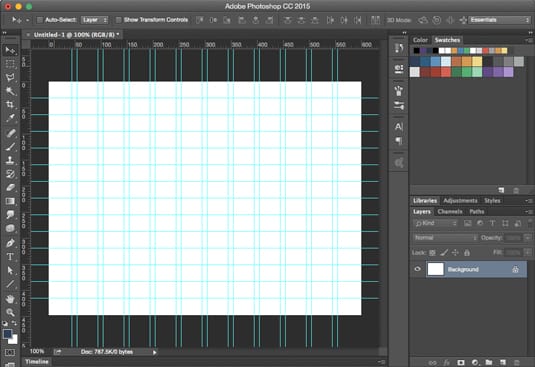535x367 pixels.
Task: Select the Clone Stamp tool
Action: pyautogui.click(x=10, y=160)
